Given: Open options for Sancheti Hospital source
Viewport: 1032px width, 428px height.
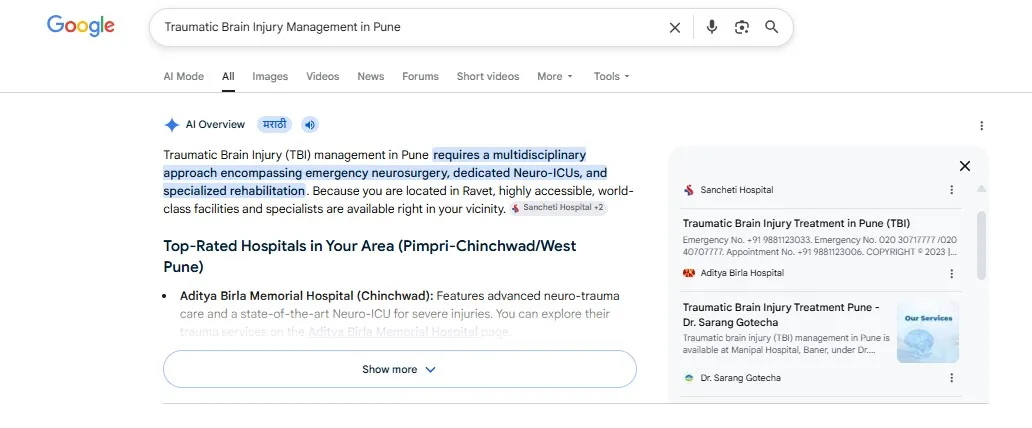Looking at the screenshot, I should click(x=951, y=190).
